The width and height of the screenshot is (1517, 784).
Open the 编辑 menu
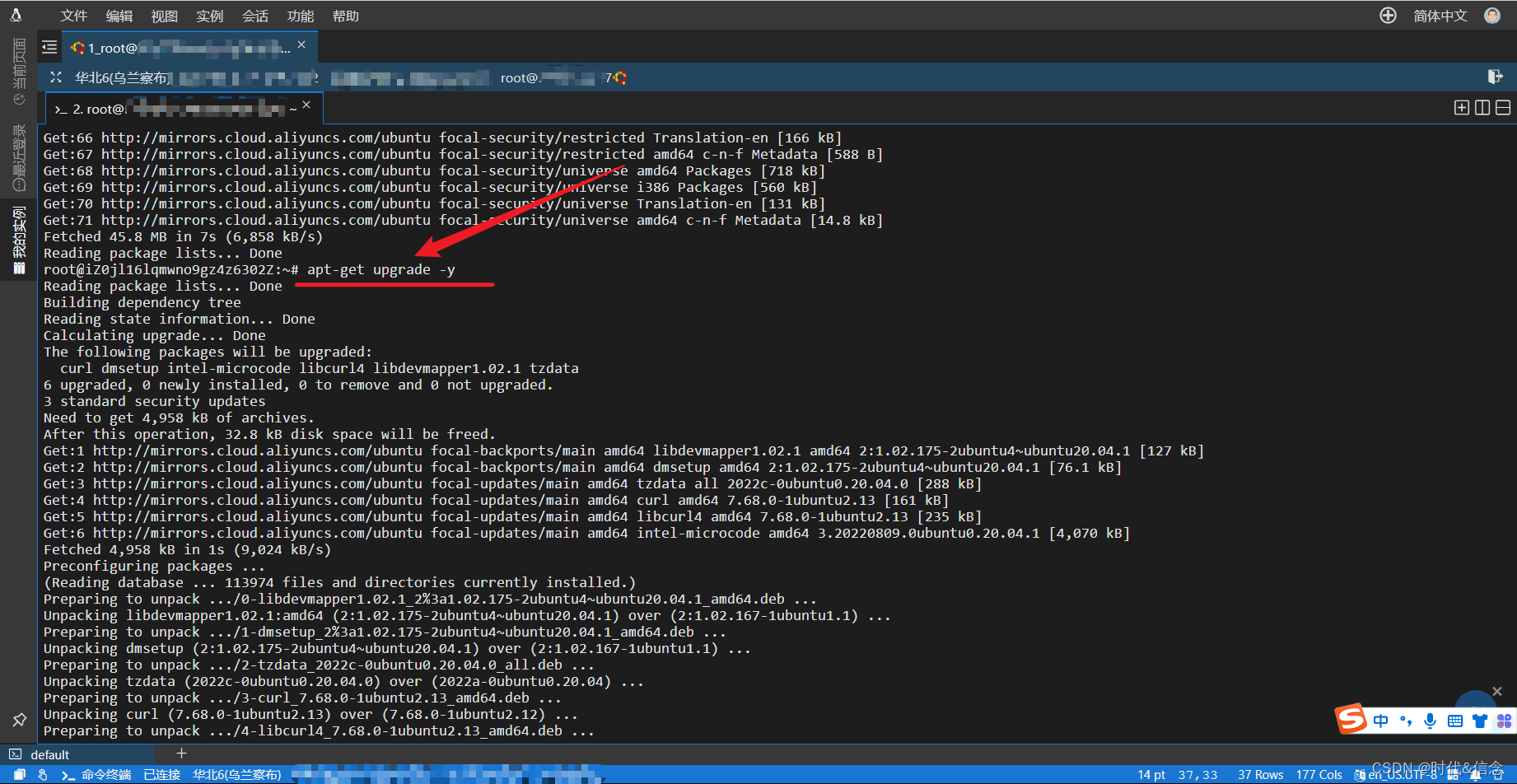pyautogui.click(x=119, y=16)
